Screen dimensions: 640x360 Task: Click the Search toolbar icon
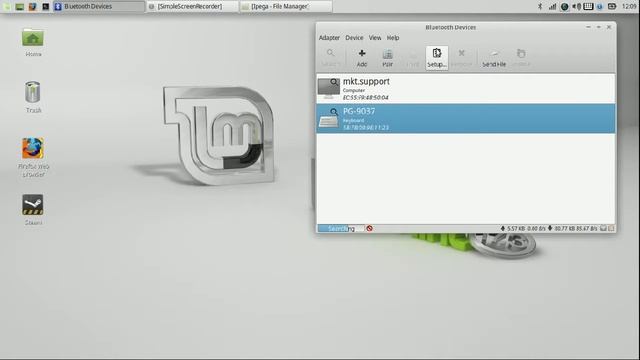330,53
